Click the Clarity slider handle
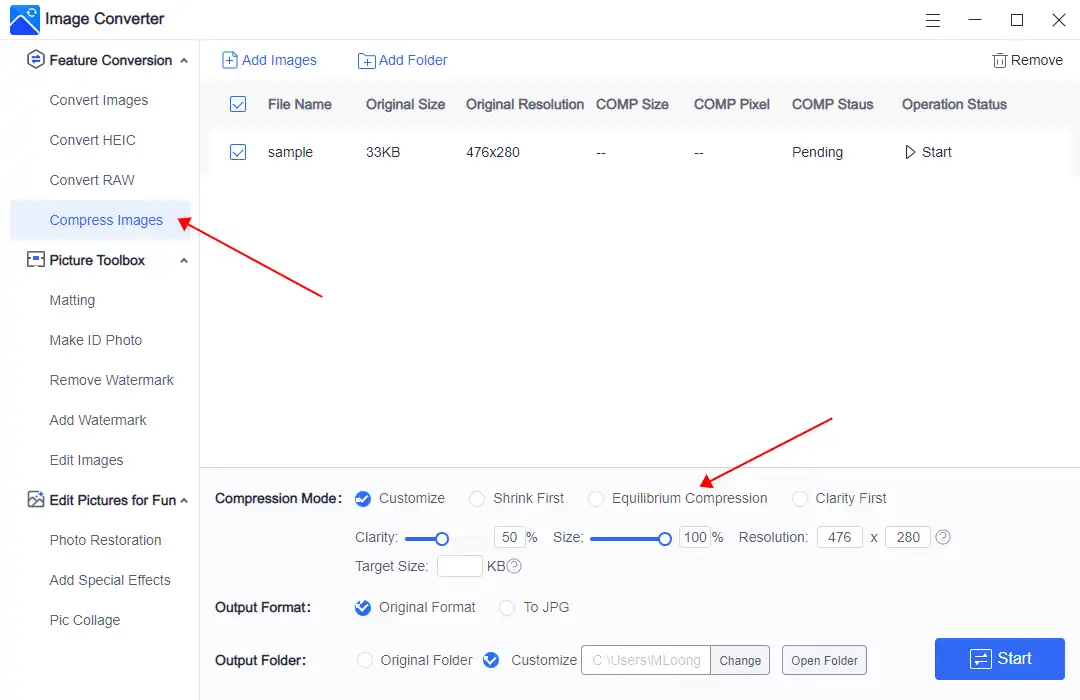Viewport: 1080px width, 700px height. pos(442,538)
